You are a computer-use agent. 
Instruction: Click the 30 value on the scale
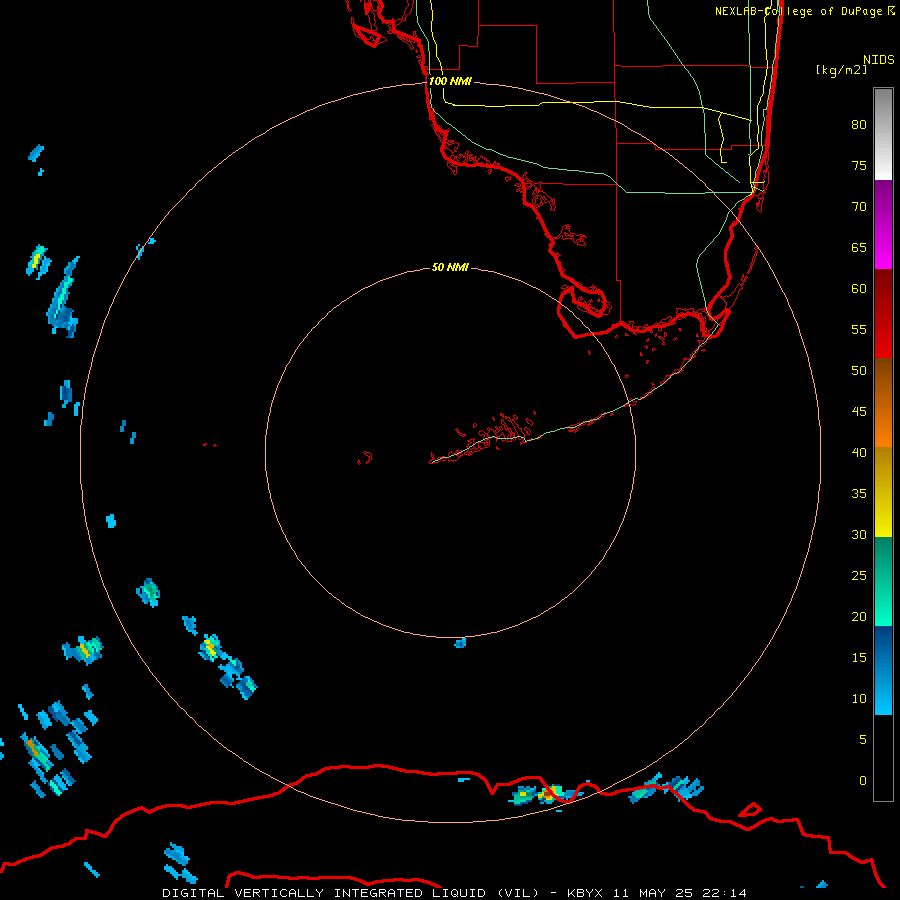click(859, 534)
